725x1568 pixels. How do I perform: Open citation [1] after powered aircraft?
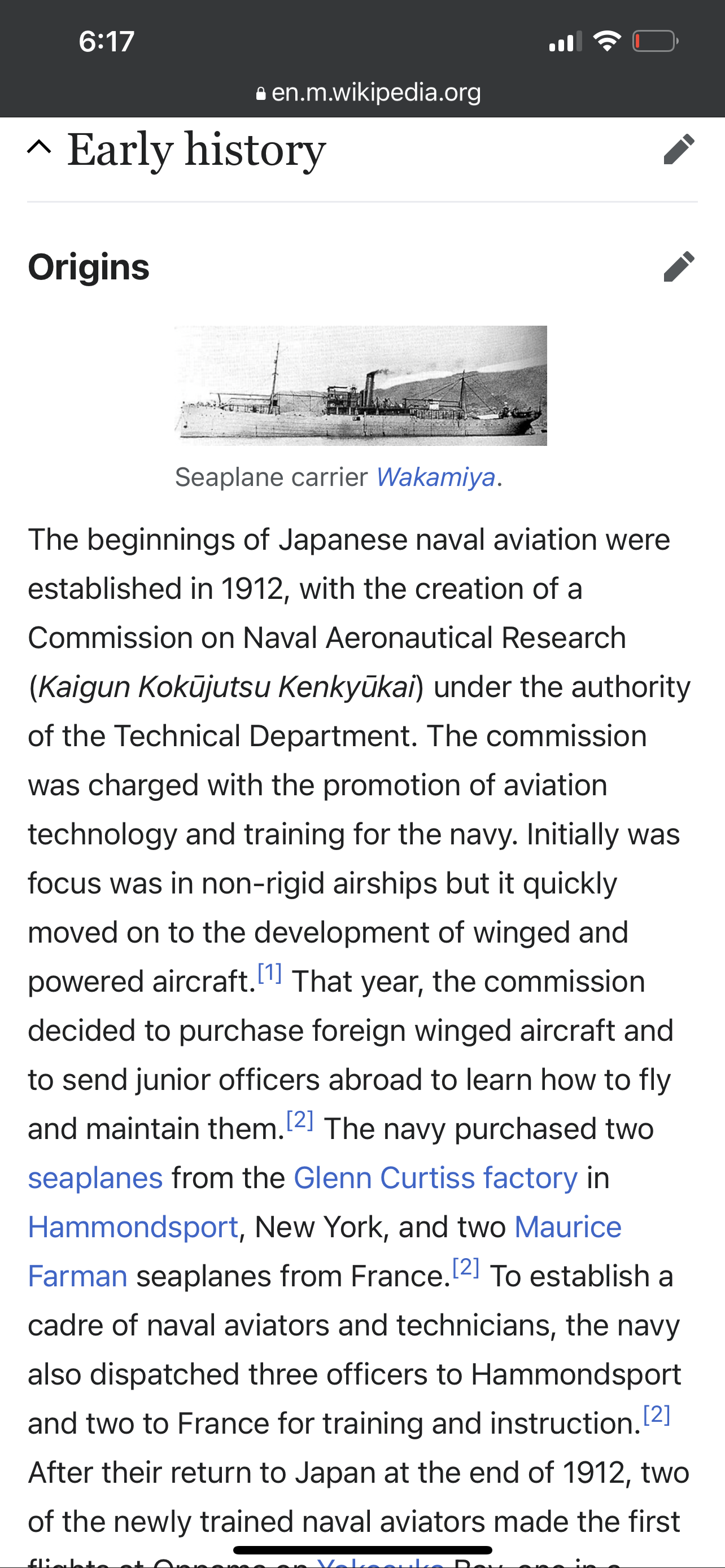click(x=270, y=973)
